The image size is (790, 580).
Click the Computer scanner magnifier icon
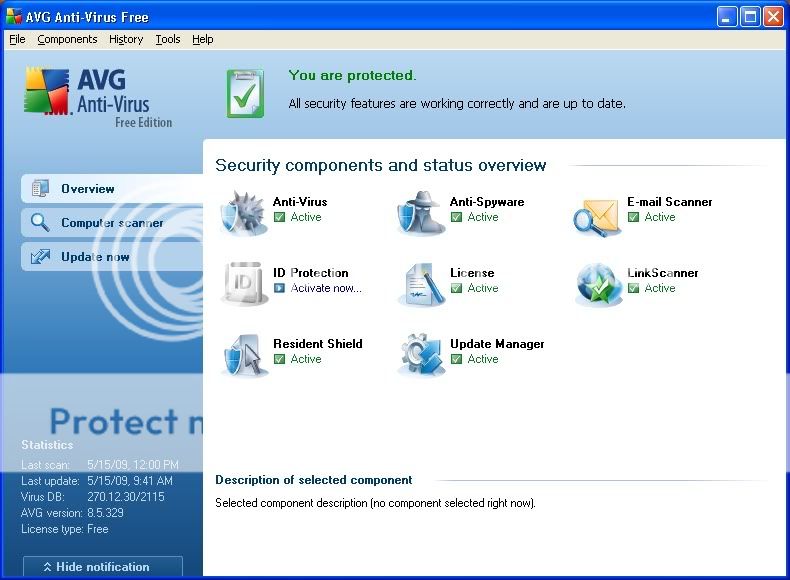pyautogui.click(x=40, y=222)
